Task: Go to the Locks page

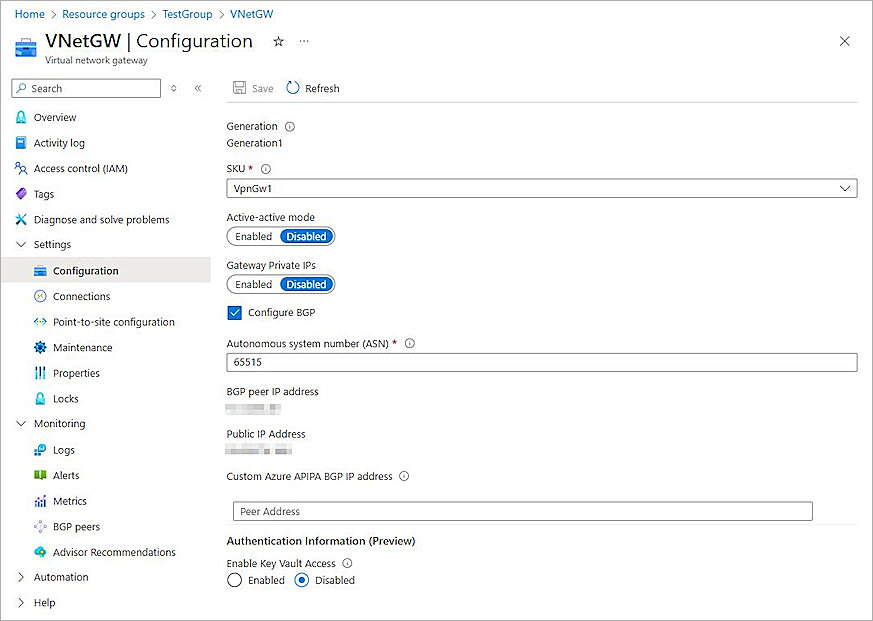Action: tap(64, 398)
